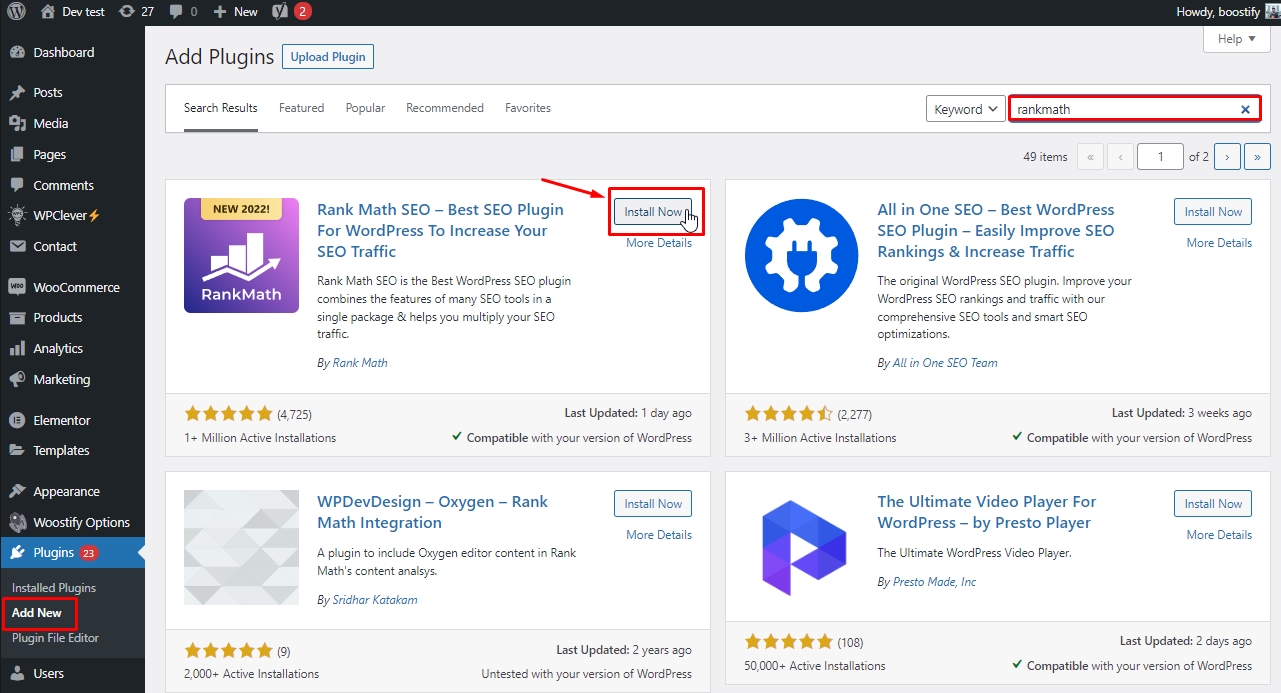Install the Presto Player plugin
This screenshot has width=1281, height=693.
tap(1213, 504)
